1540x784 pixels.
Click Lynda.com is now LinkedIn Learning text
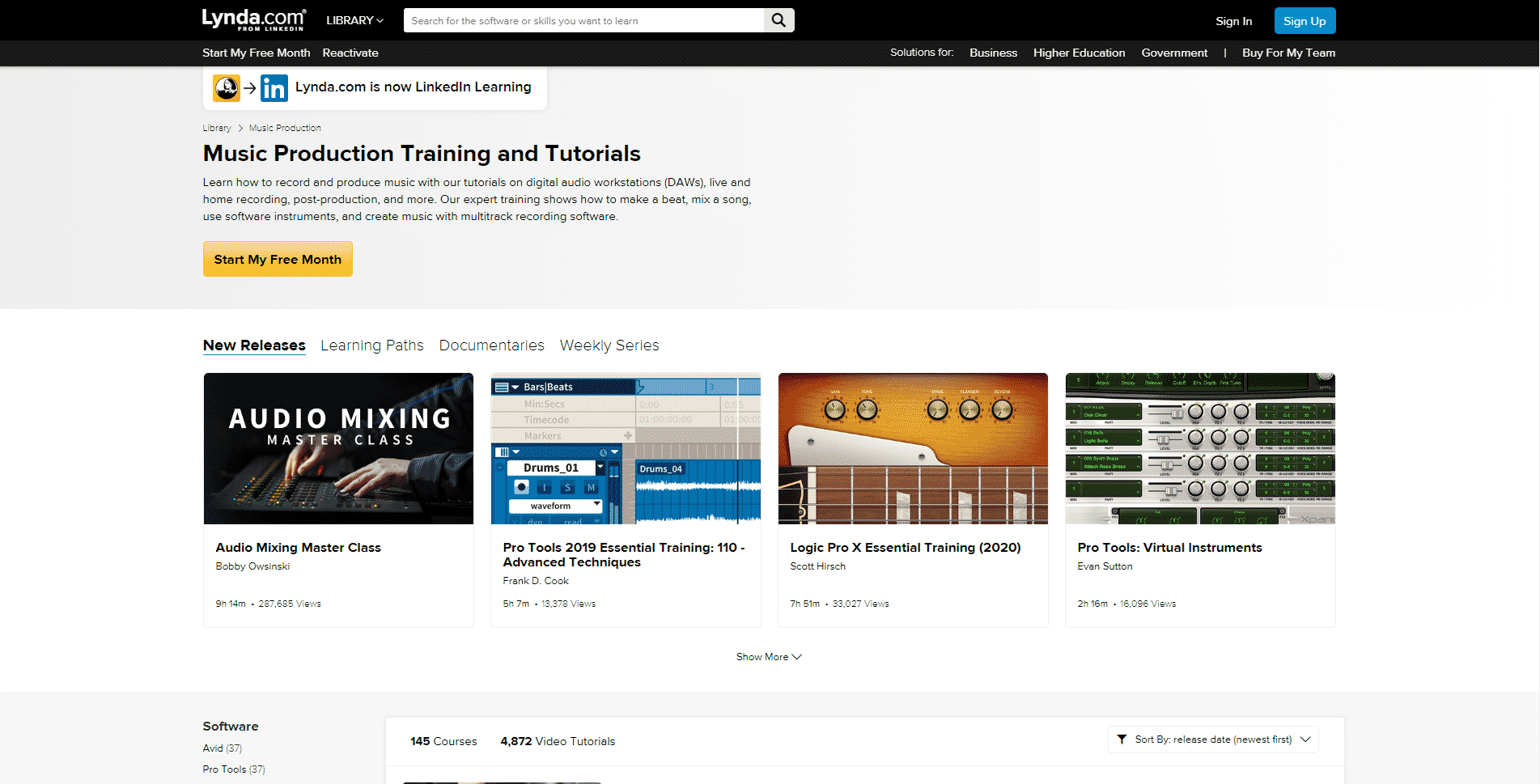413,87
